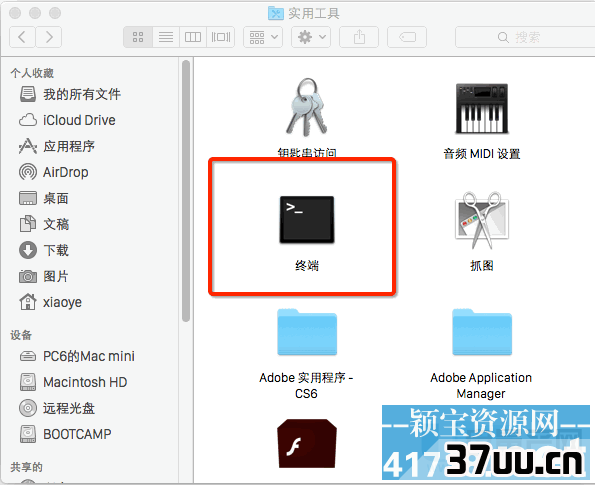Image resolution: width=595 pixels, height=485 pixels.
Task: Launch the Grab (抓图) scissors app
Action: coord(482,220)
